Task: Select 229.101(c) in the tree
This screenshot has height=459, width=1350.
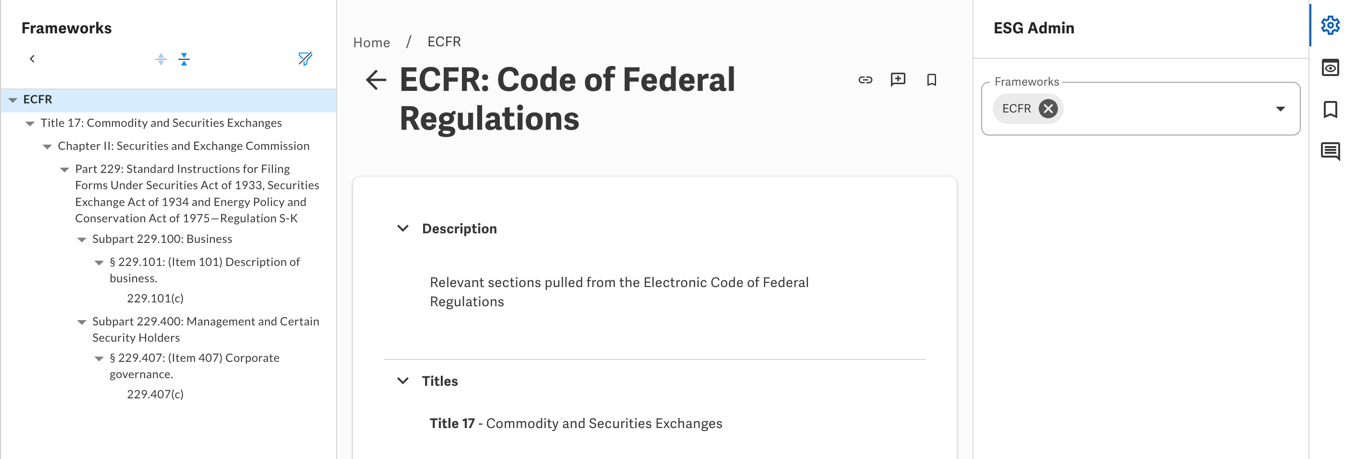Action: click(155, 298)
